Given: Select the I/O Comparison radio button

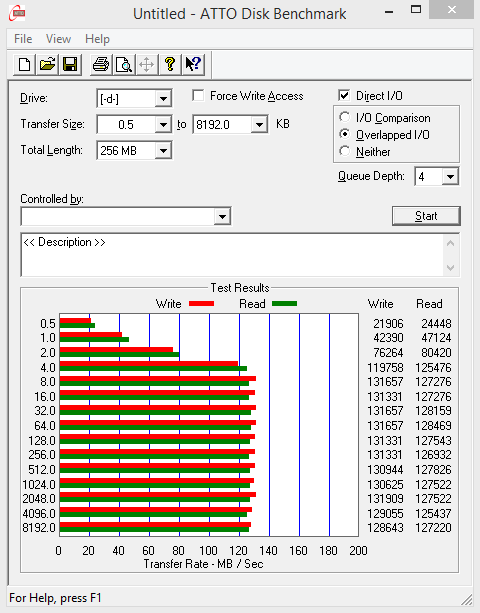Looking at the screenshot, I should point(344,117).
